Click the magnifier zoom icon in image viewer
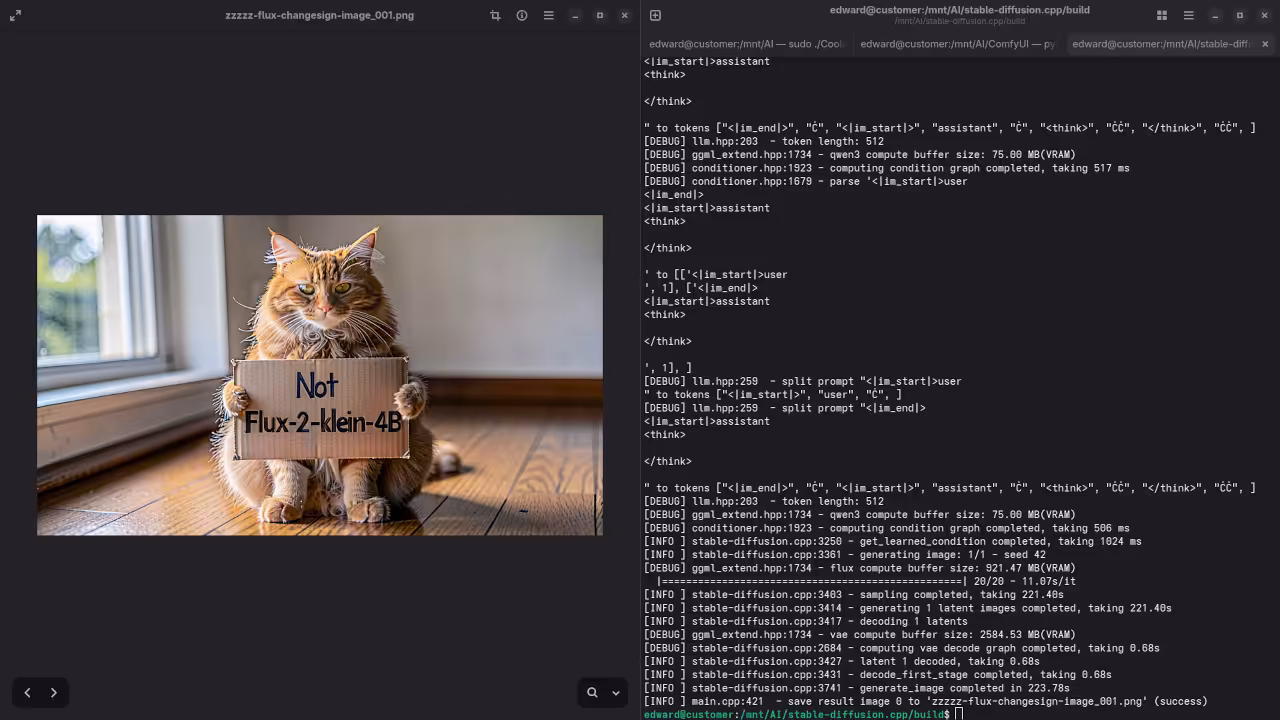Viewport: 1280px width, 720px height. [x=592, y=692]
